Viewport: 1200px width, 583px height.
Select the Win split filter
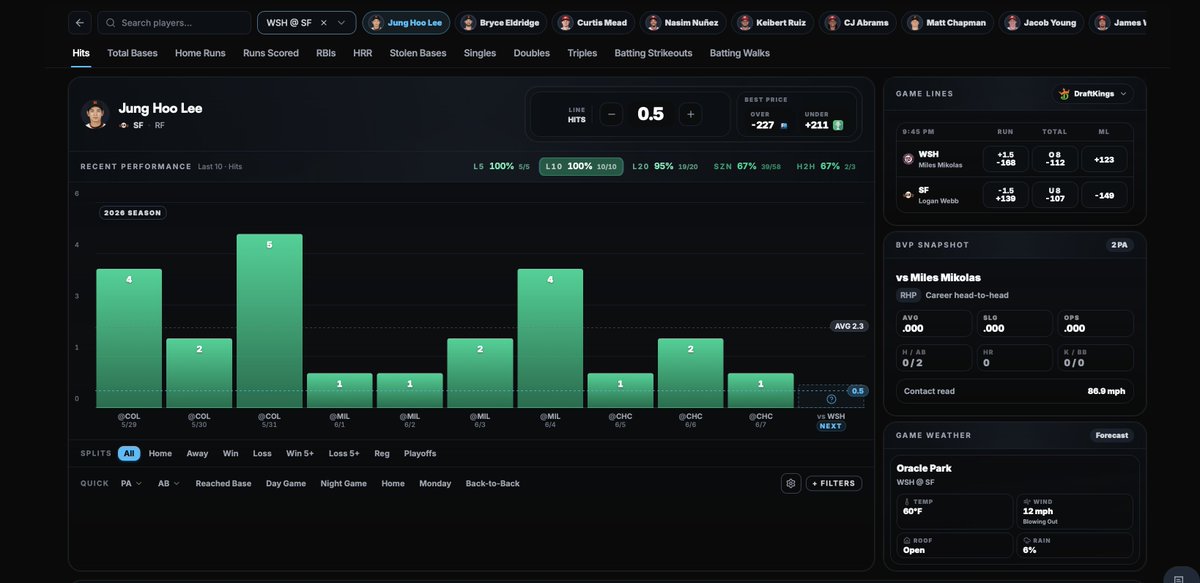(x=230, y=453)
